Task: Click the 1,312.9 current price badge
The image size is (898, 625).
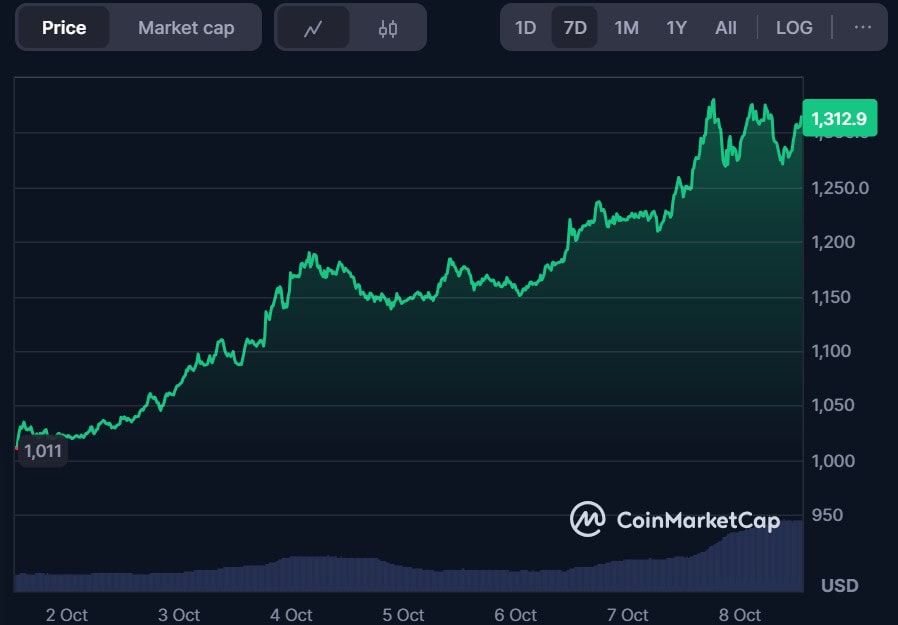Action: [x=841, y=118]
